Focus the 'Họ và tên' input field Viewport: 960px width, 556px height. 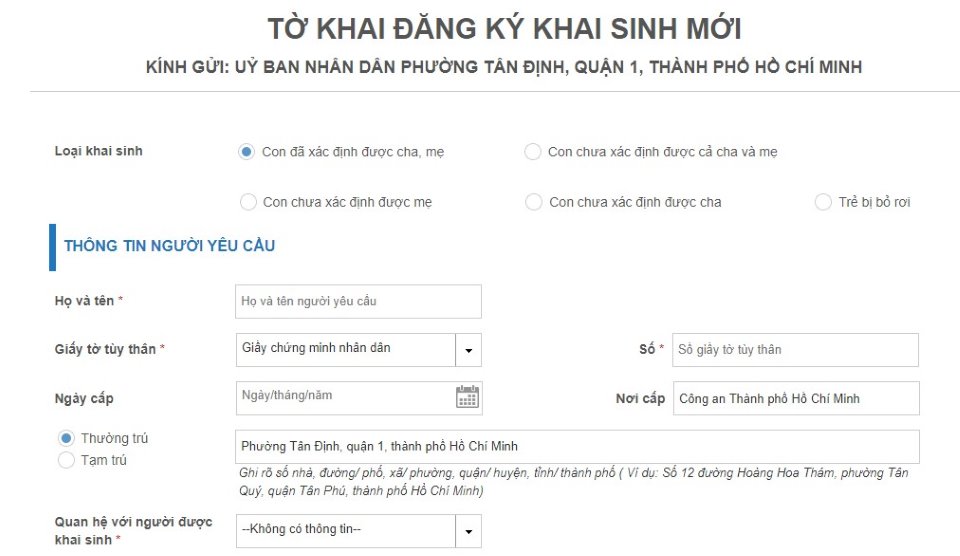pyautogui.click(x=358, y=301)
